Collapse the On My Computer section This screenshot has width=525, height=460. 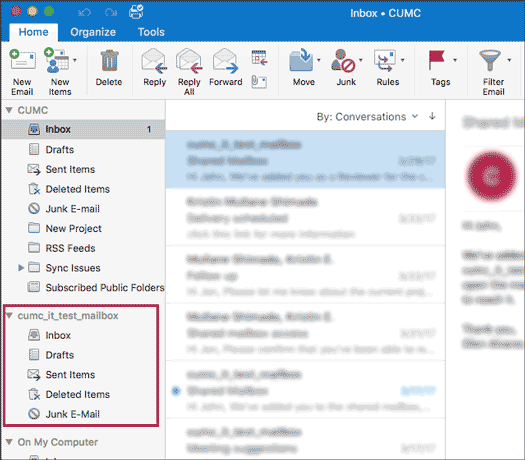9,442
